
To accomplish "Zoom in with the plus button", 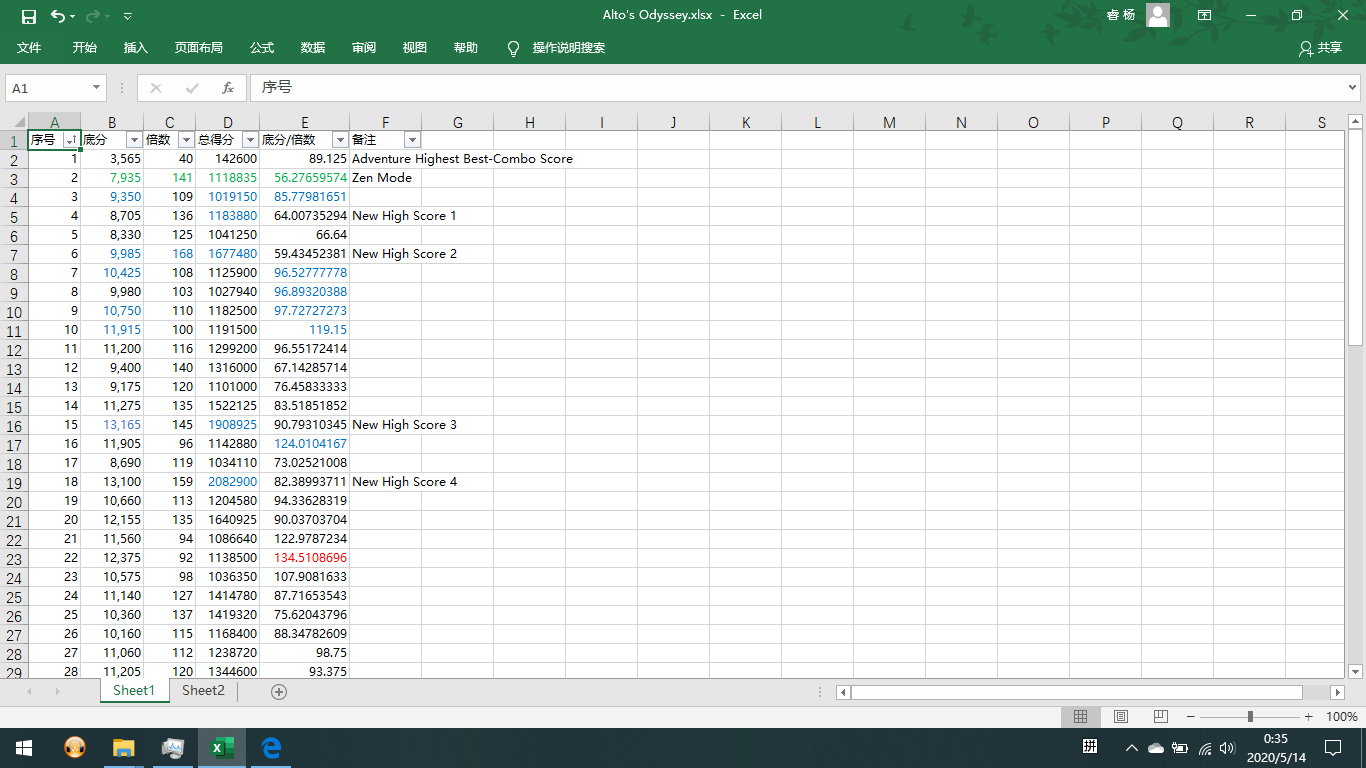I will coord(1309,717).
